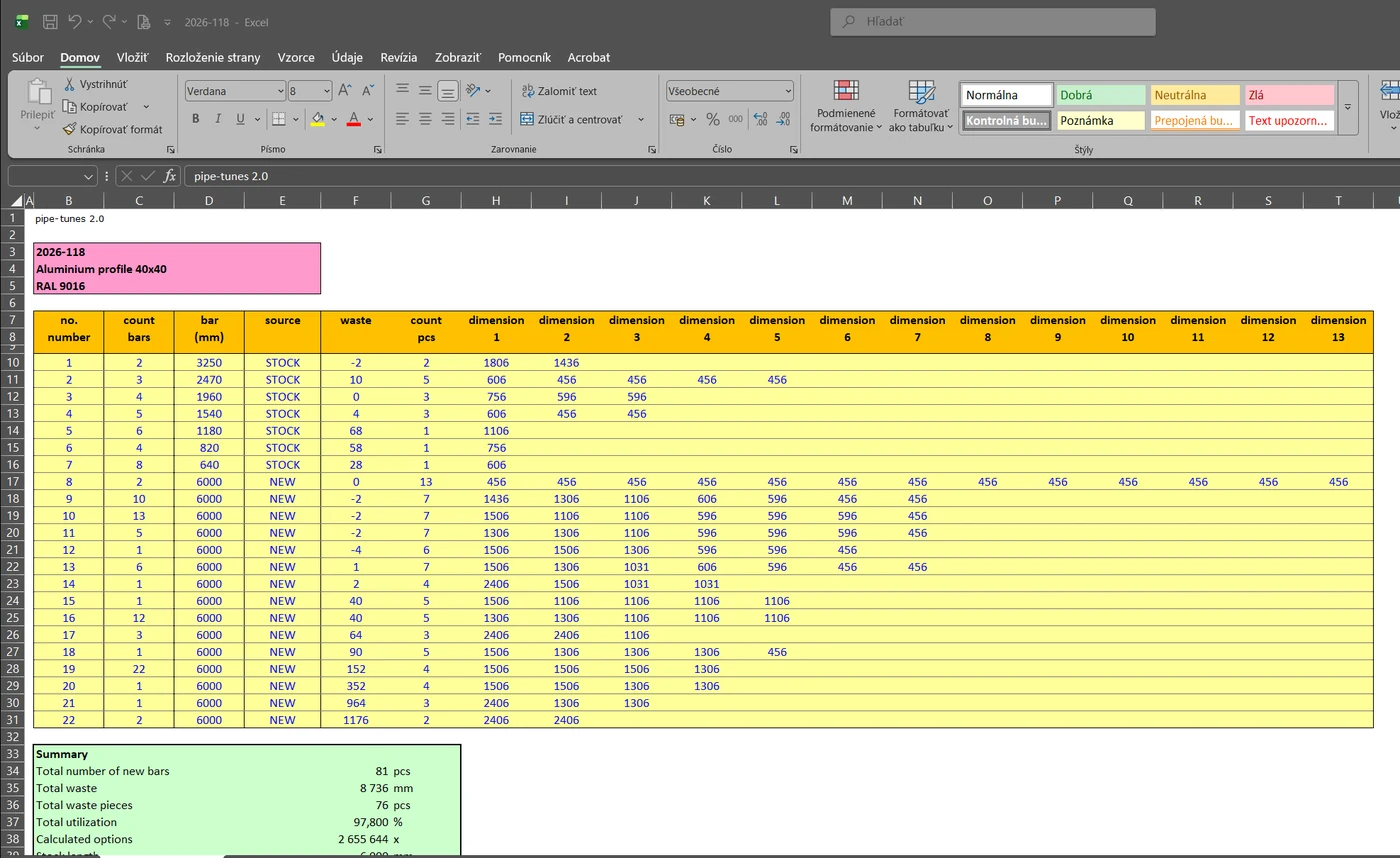The image size is (1400, 858).
Task: Switch to the Údaje ribbon tab
Action: click(347, 57)
